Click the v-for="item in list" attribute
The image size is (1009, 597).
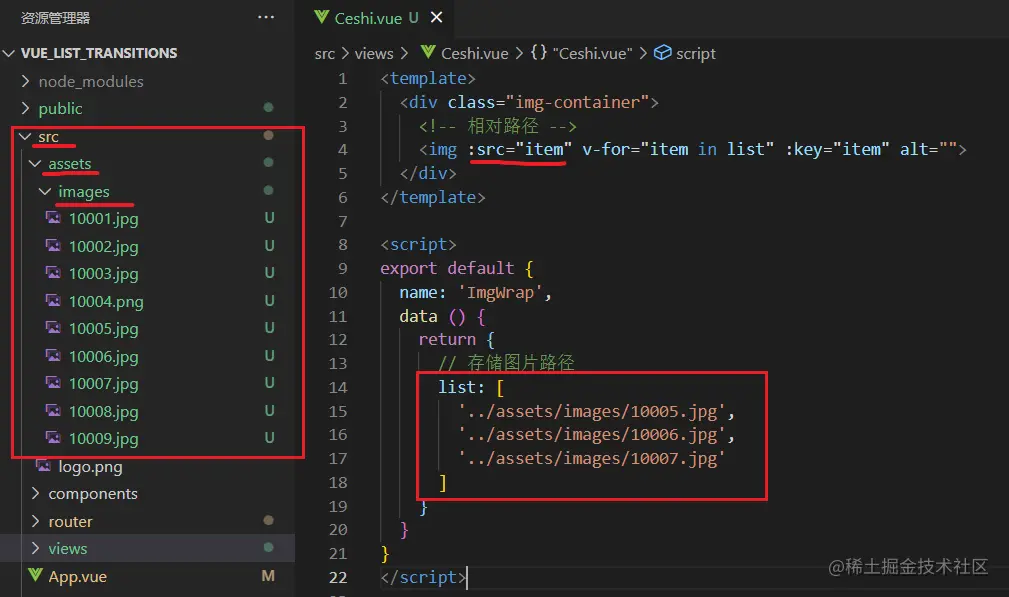coord(678,149)
